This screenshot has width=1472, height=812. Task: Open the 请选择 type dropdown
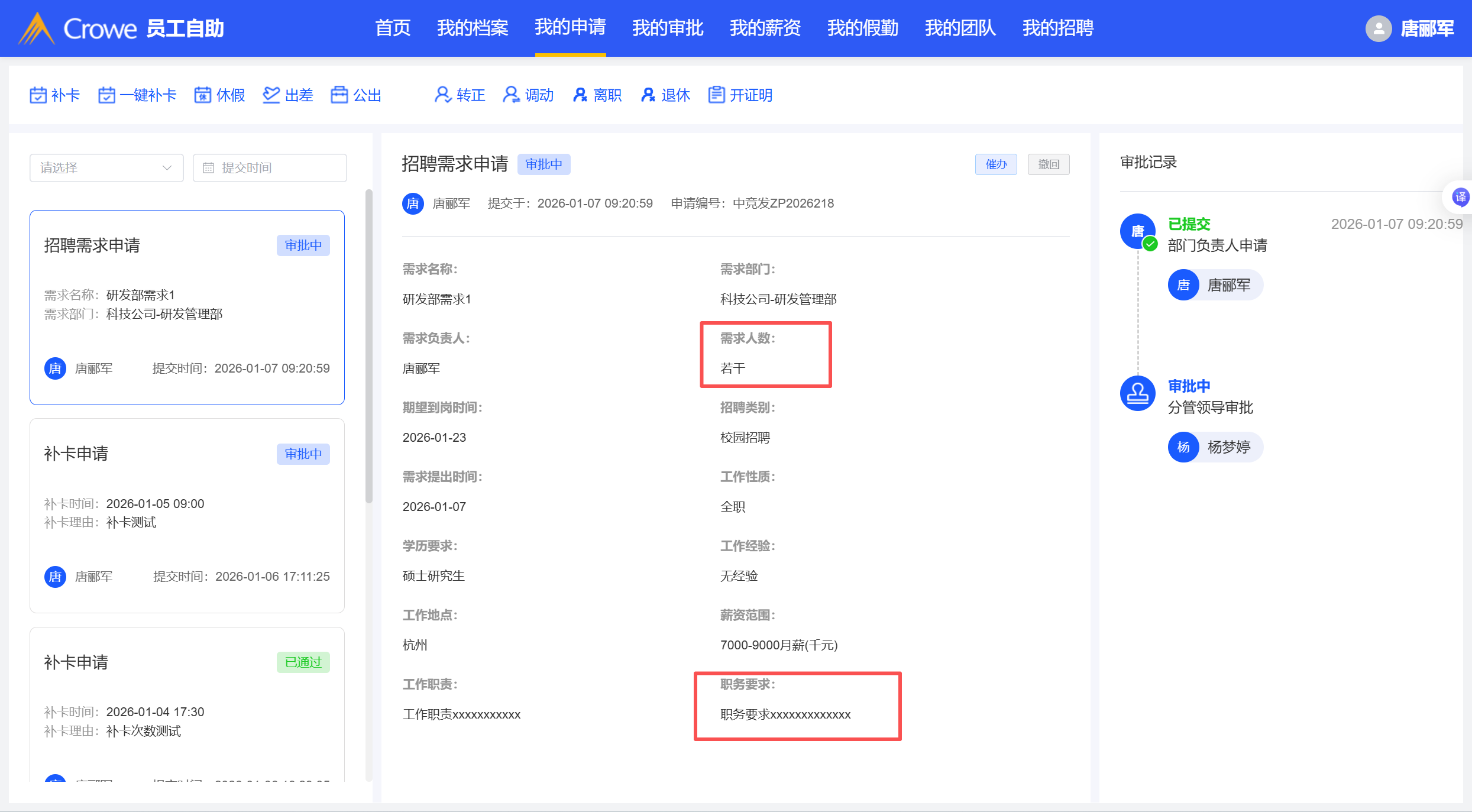(x=106, y=168)
